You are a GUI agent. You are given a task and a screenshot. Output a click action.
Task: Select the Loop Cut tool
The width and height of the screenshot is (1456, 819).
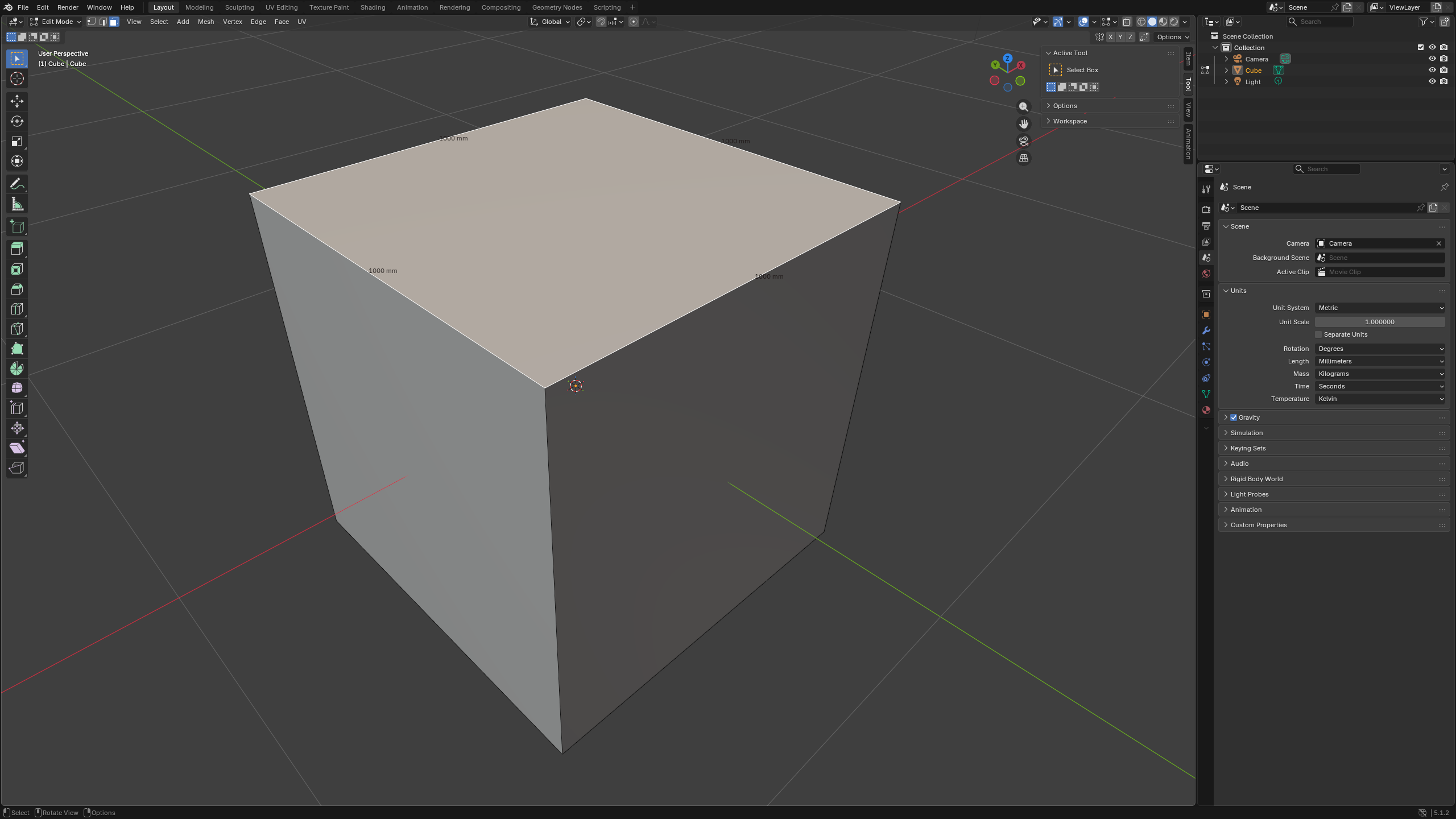[16, 309]
